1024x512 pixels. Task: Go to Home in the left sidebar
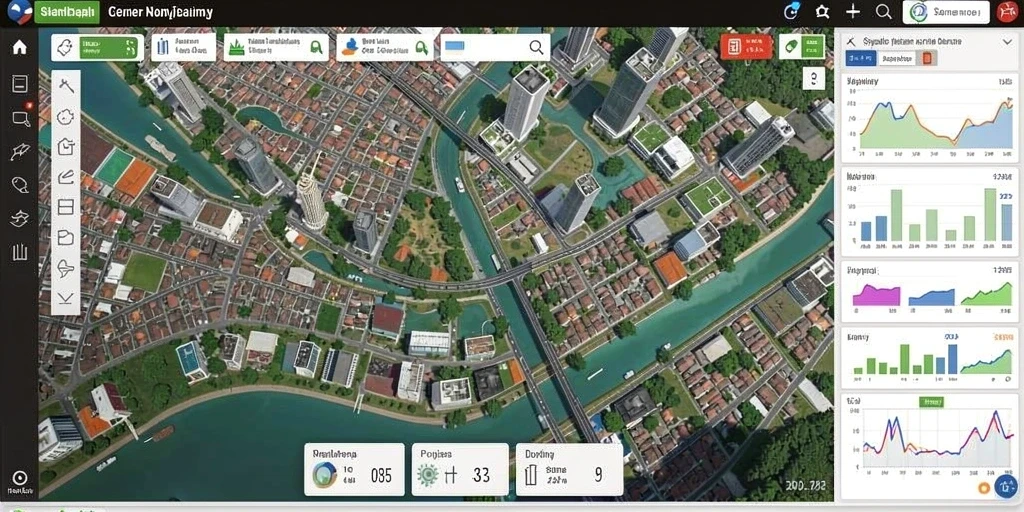pos(20,48)
